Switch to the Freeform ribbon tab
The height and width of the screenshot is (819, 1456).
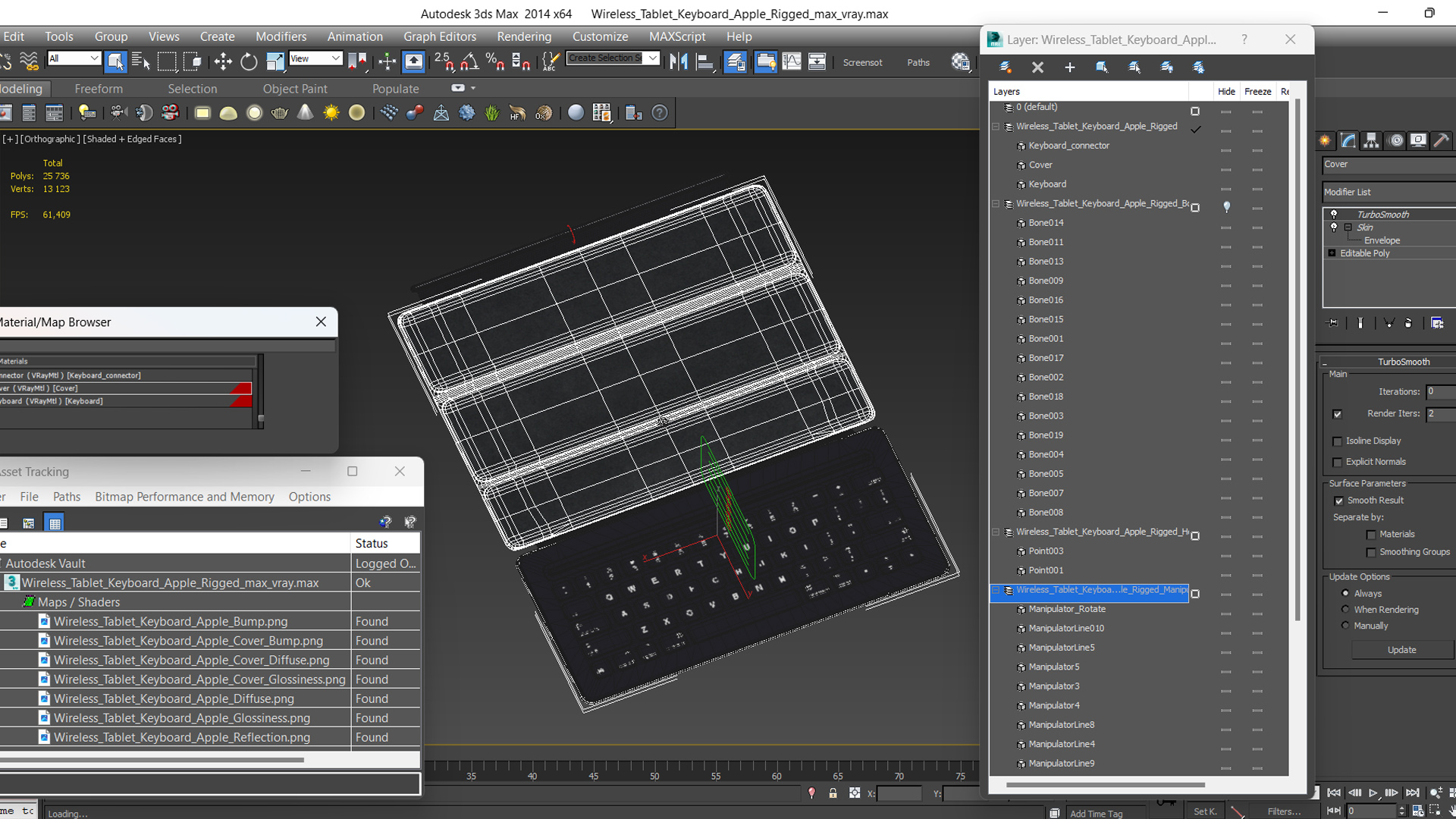tap(99, 89)
